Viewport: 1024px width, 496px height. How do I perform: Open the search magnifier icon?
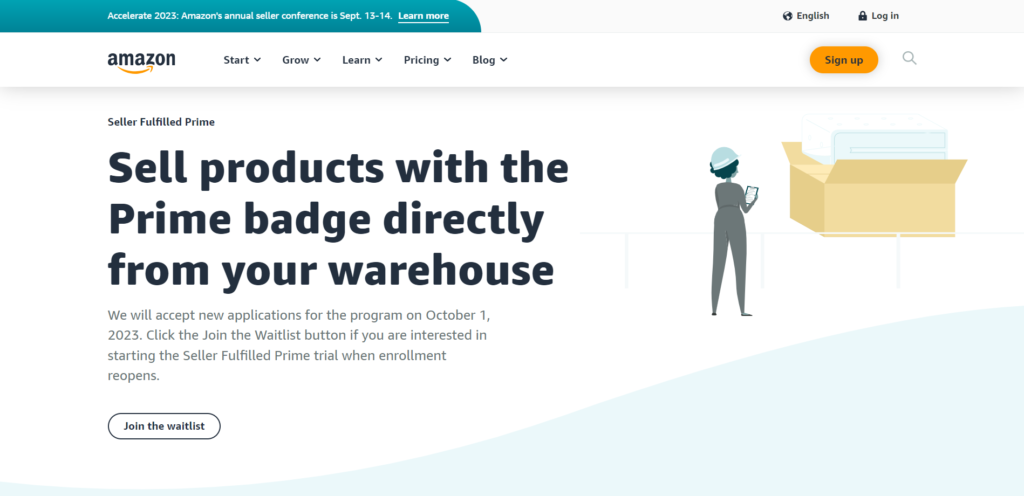(909, 59)
